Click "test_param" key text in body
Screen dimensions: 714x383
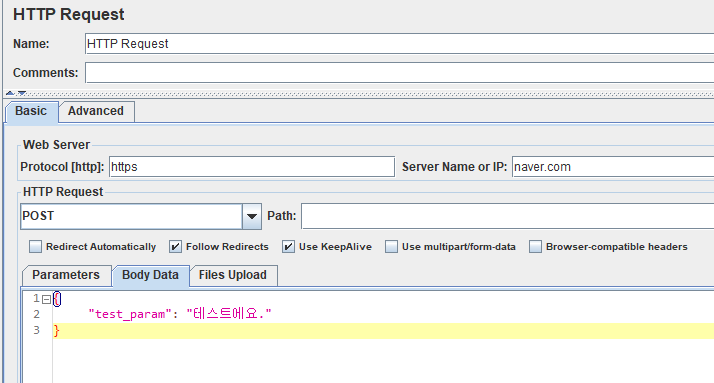[130, 314]
